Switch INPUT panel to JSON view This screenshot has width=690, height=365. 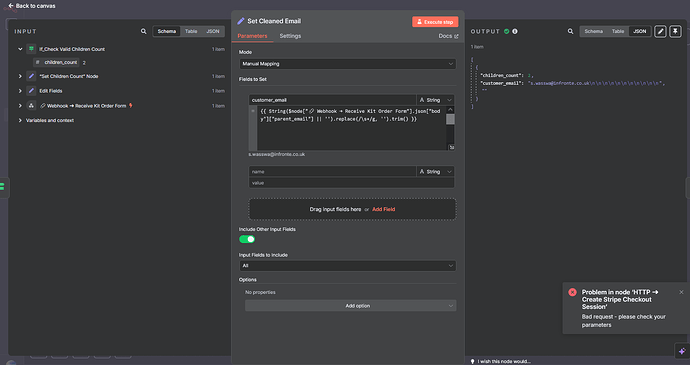point(213,31)
